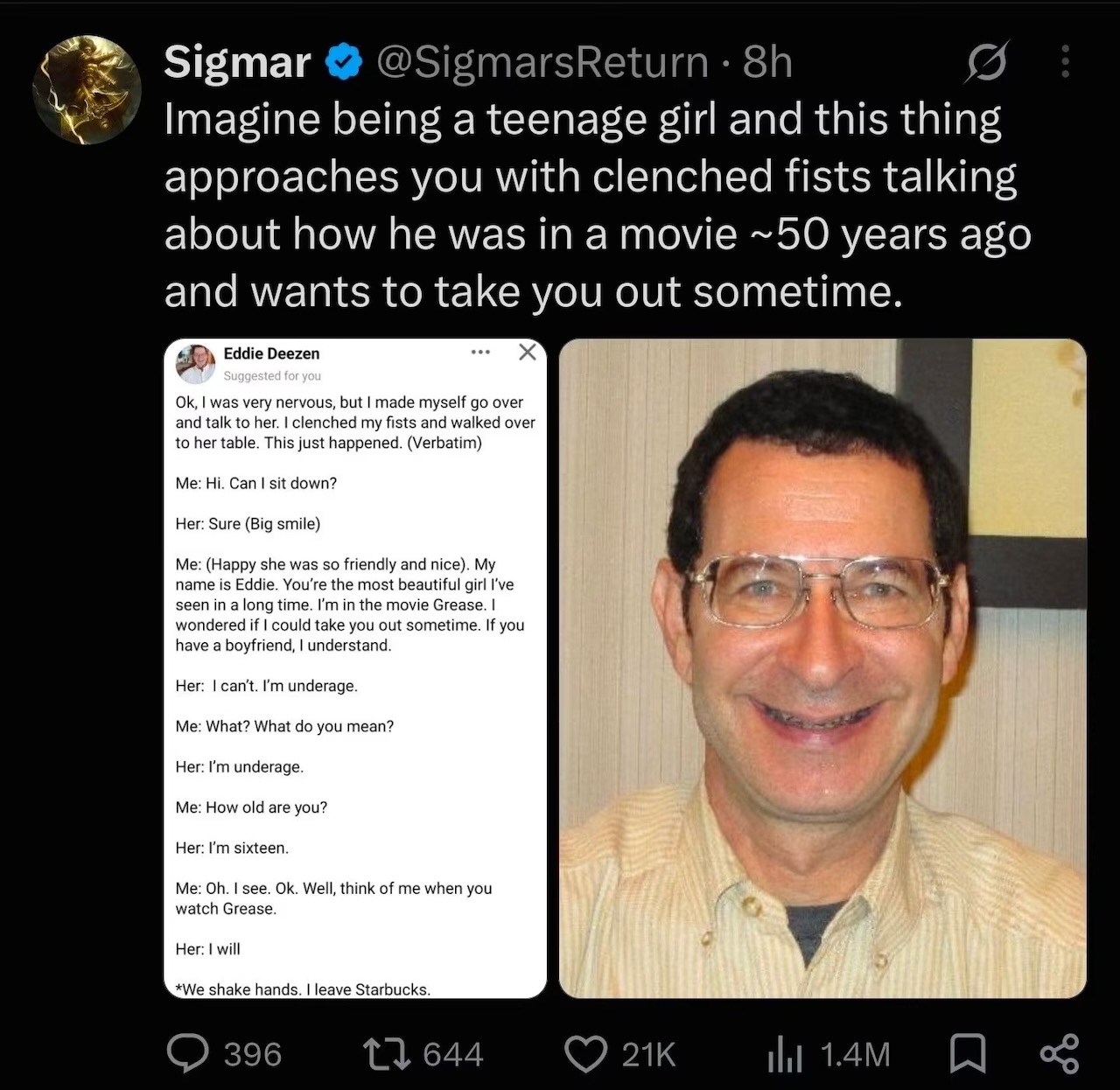
Task: Visit the @SigmarsReturn handle
Action: point(542,62)
